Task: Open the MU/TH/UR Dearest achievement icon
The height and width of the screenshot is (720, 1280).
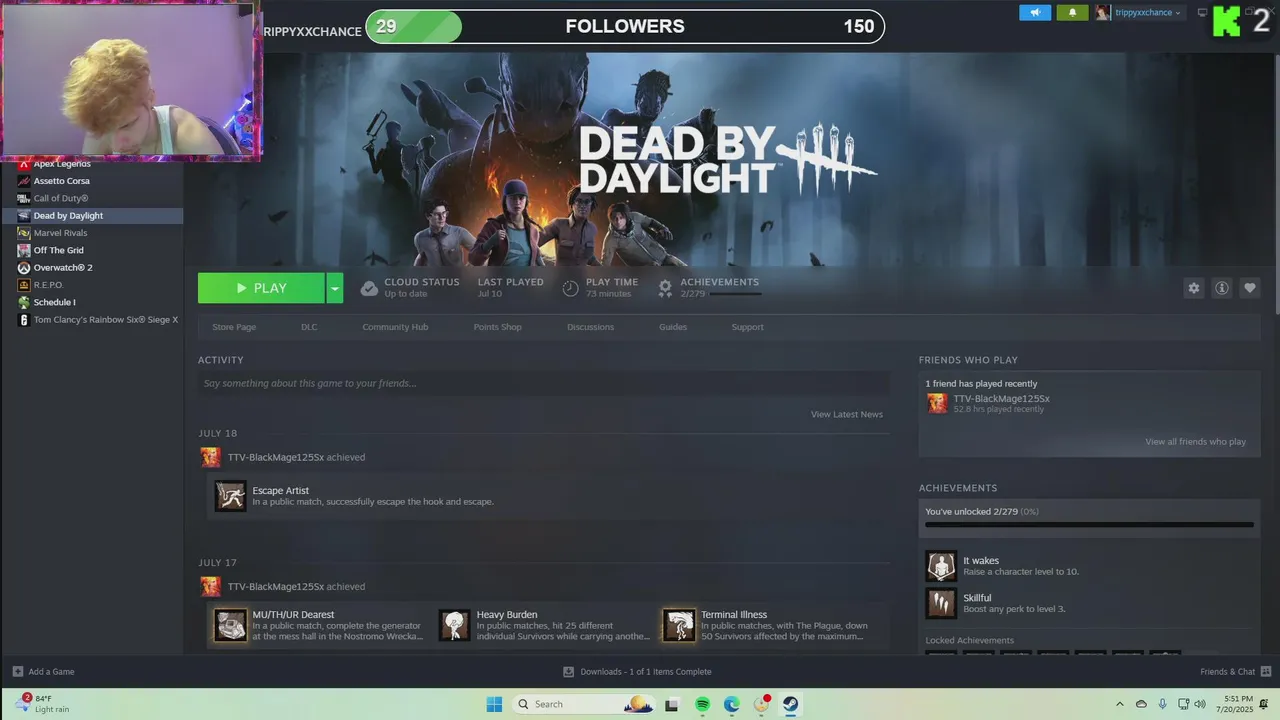Action: click(x=231, y=625)
